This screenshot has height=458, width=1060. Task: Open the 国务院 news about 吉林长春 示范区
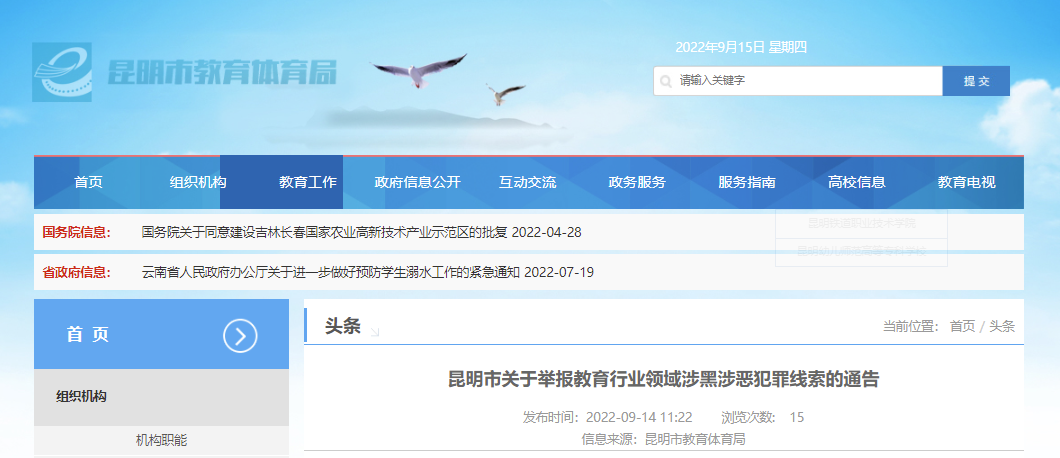[x=361, y=233]
